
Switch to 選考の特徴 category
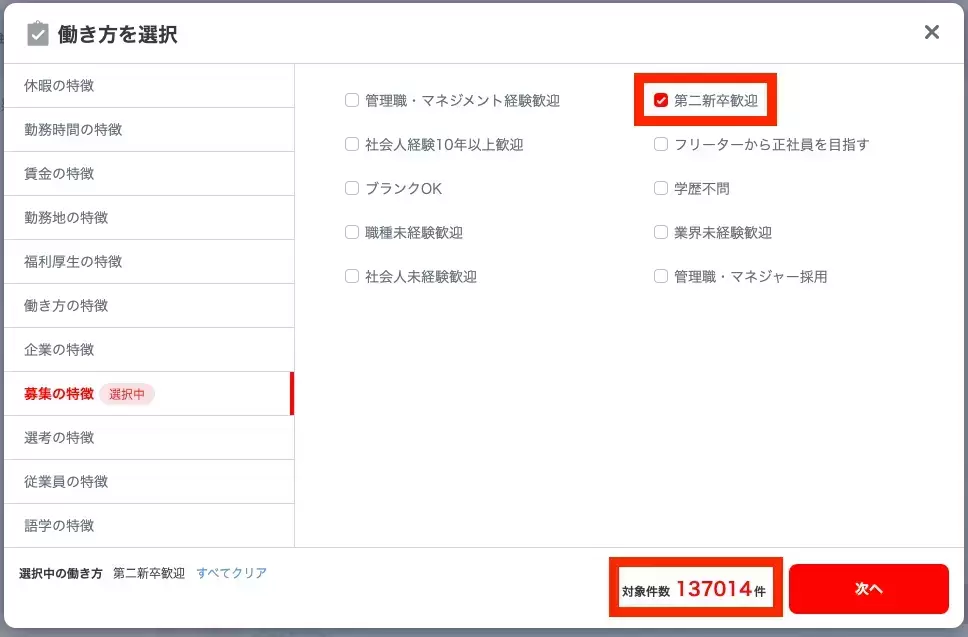click(149, 438)
